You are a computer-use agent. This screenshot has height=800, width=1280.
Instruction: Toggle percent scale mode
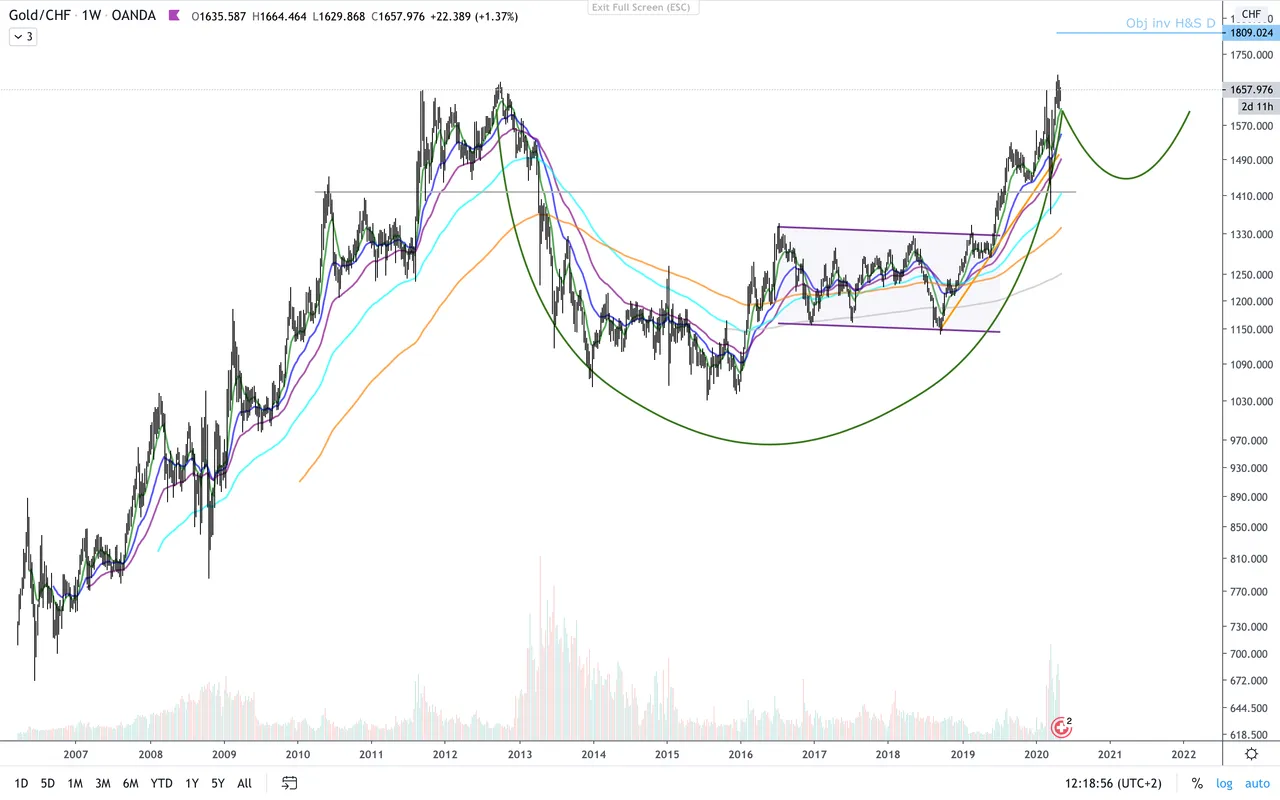pos(1197,783)
